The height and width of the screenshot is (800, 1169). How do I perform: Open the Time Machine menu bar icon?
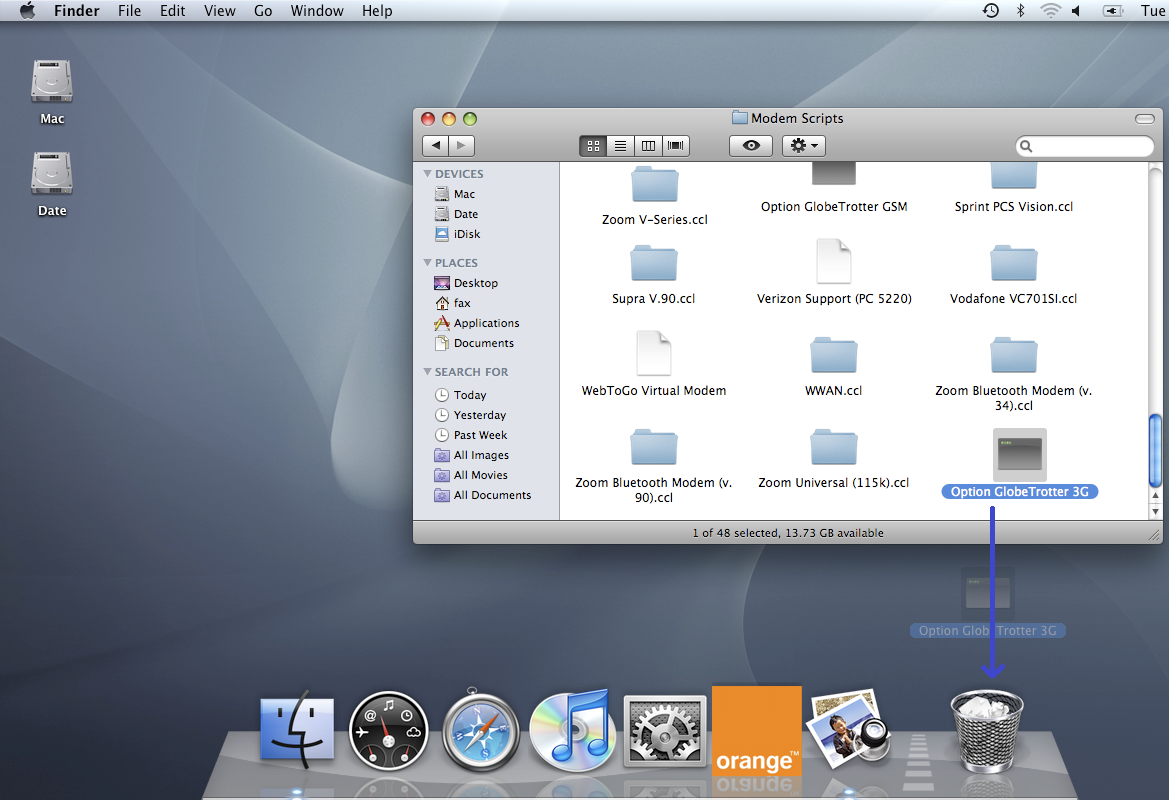pos(991,10)
